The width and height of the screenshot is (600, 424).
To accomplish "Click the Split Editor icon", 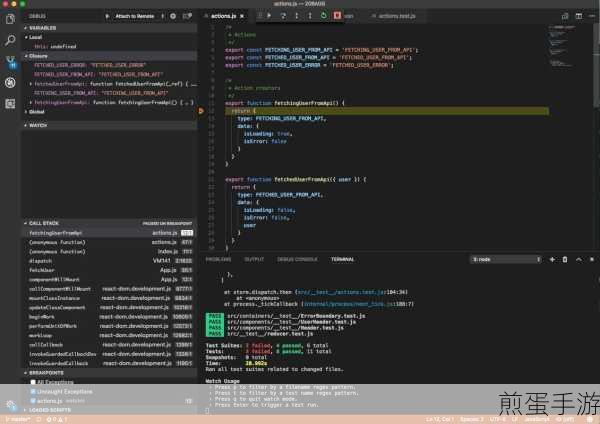I will (x=579, y=16).
